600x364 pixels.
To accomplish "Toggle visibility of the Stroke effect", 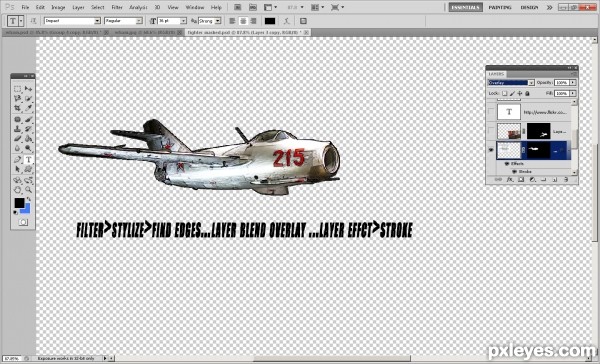I will (x=515, y=171).
